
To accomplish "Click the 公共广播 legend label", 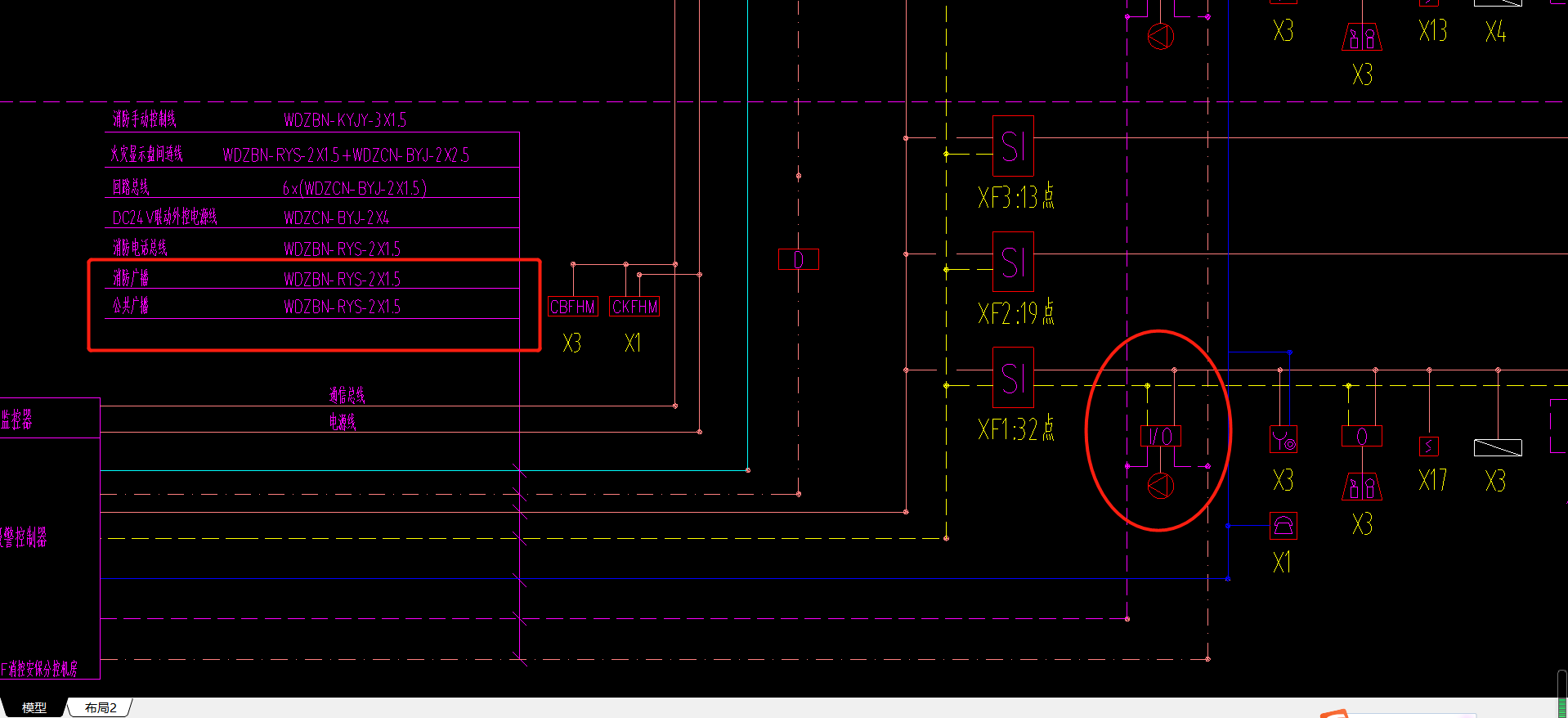I will pyautogui.click(x=131, y=306).
